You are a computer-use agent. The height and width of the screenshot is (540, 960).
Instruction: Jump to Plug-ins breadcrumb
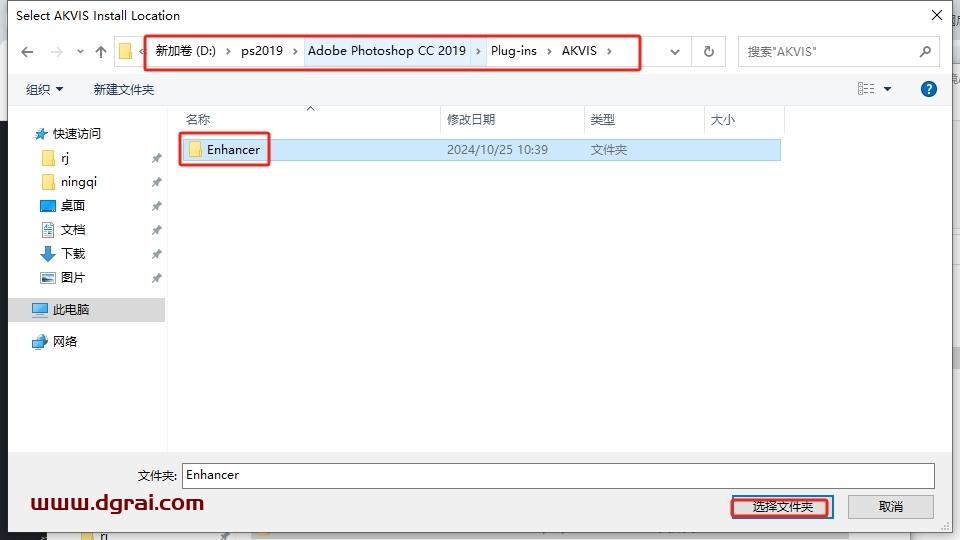514,51
